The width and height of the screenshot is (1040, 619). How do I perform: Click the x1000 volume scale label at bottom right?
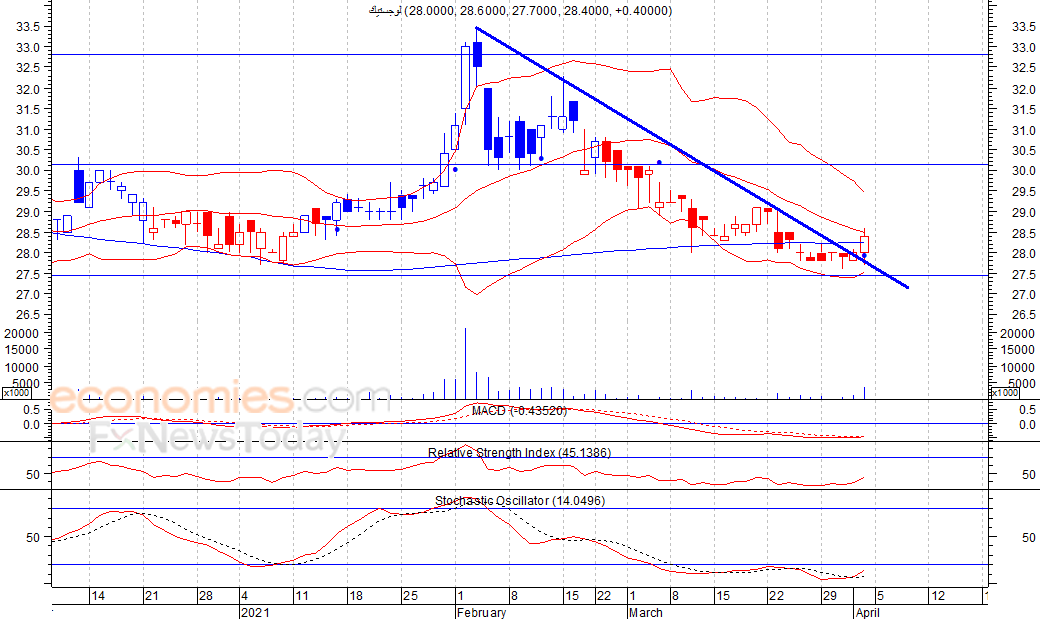tap(1006, 394)
